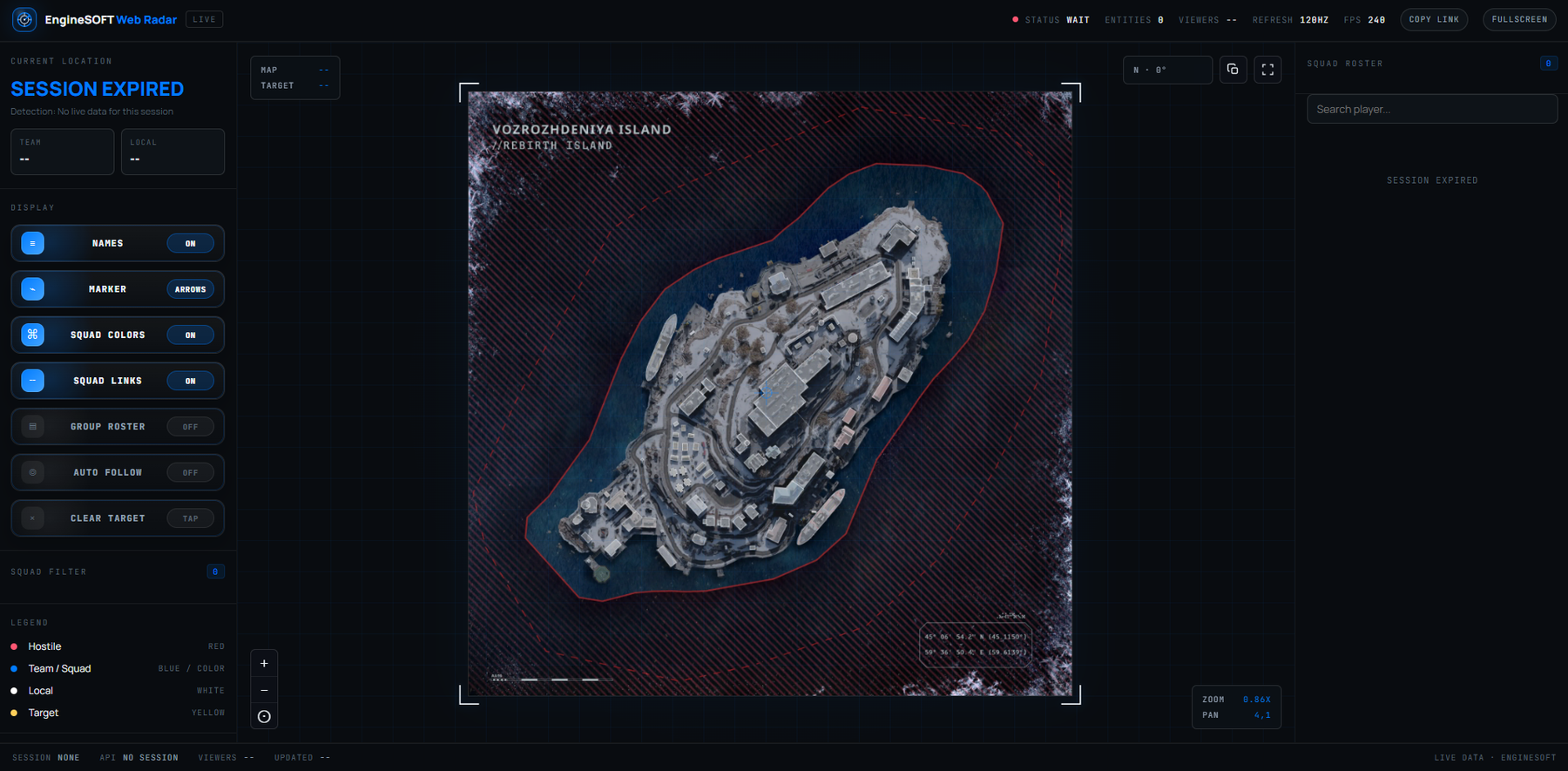1568x771 pixels.
Task: Click the DISPLAY section heading
Action: [x=33, y=207]
